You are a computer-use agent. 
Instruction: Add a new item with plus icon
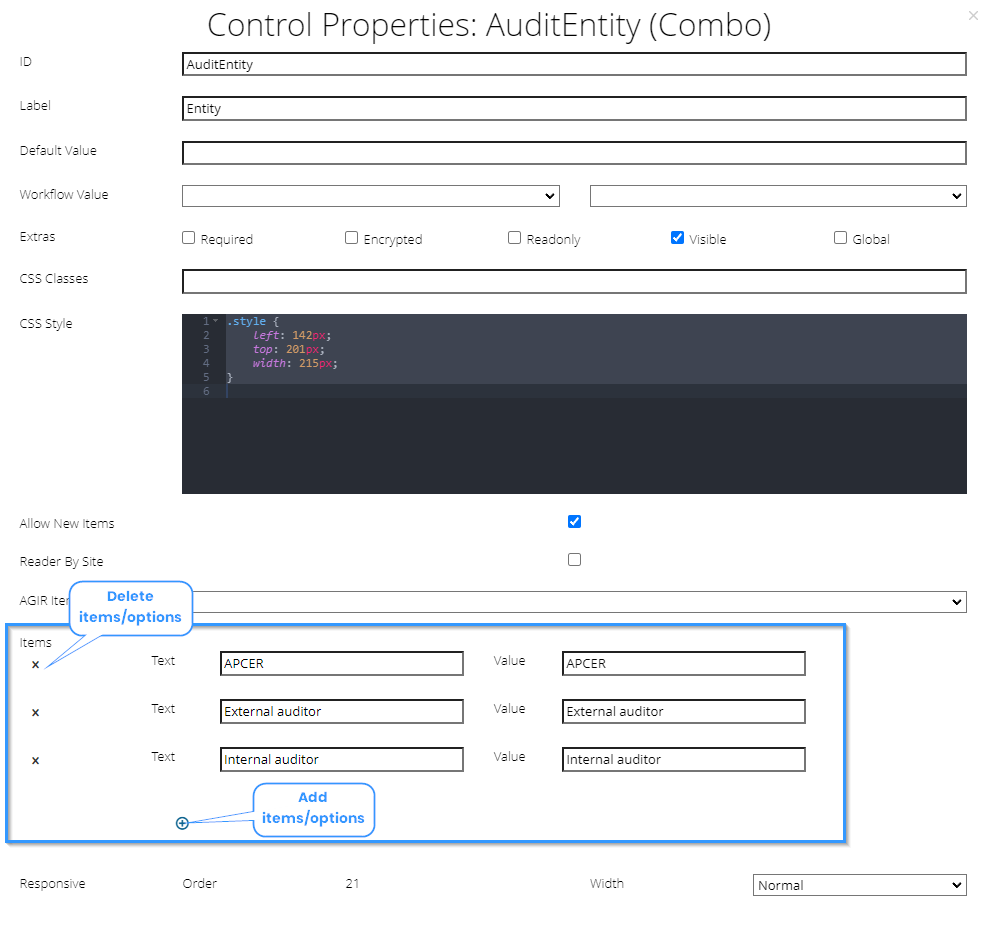(x=182, y=823)
